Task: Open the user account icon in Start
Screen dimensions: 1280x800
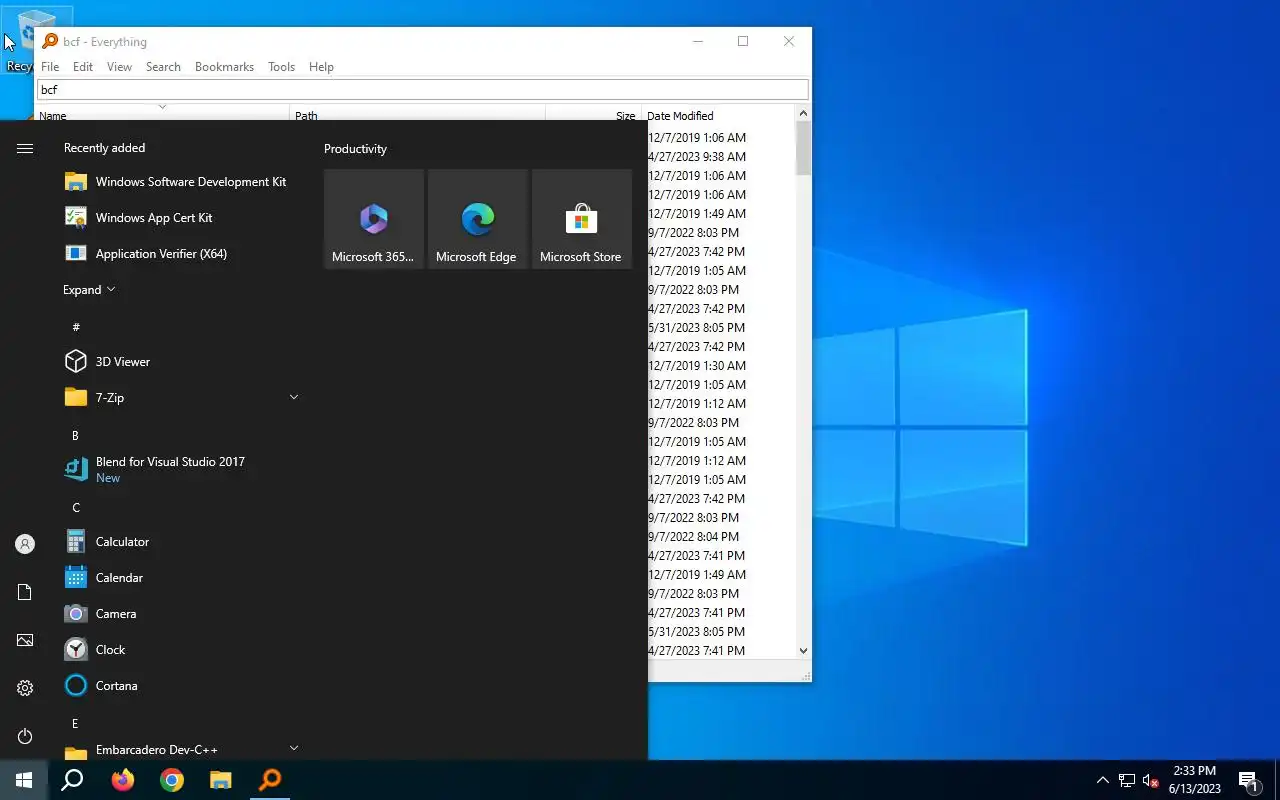Action: 25,544
